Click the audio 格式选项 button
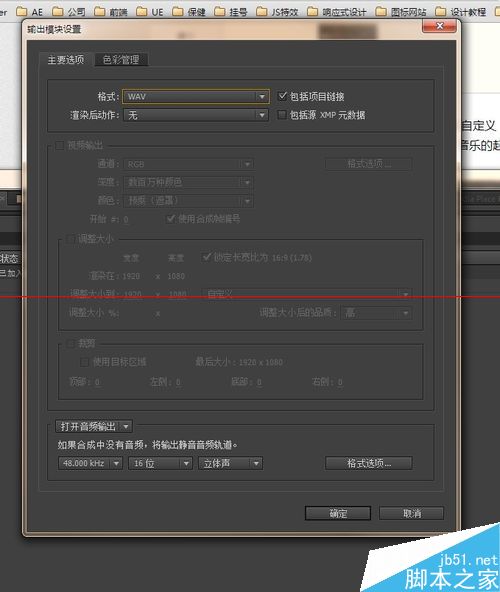500x592 pixels. [369, 463]
